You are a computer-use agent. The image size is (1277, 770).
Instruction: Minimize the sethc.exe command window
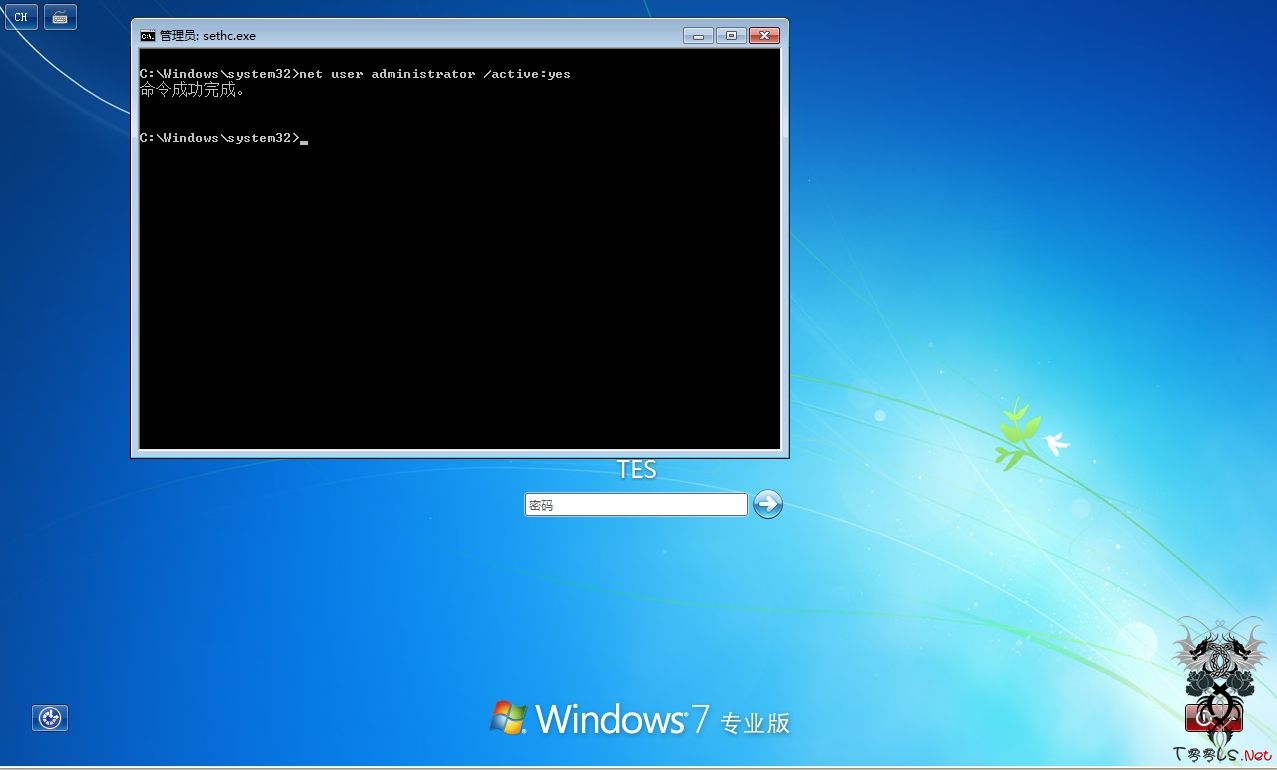coord(698,35)
